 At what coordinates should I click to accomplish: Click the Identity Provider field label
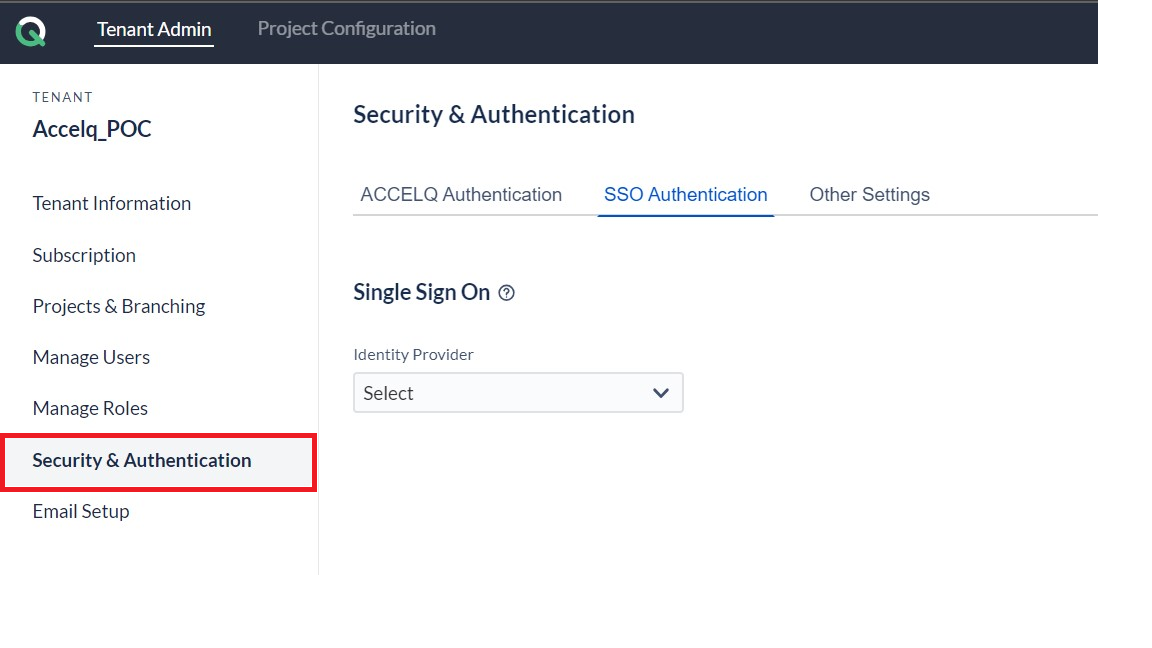[x=414, y=355]
